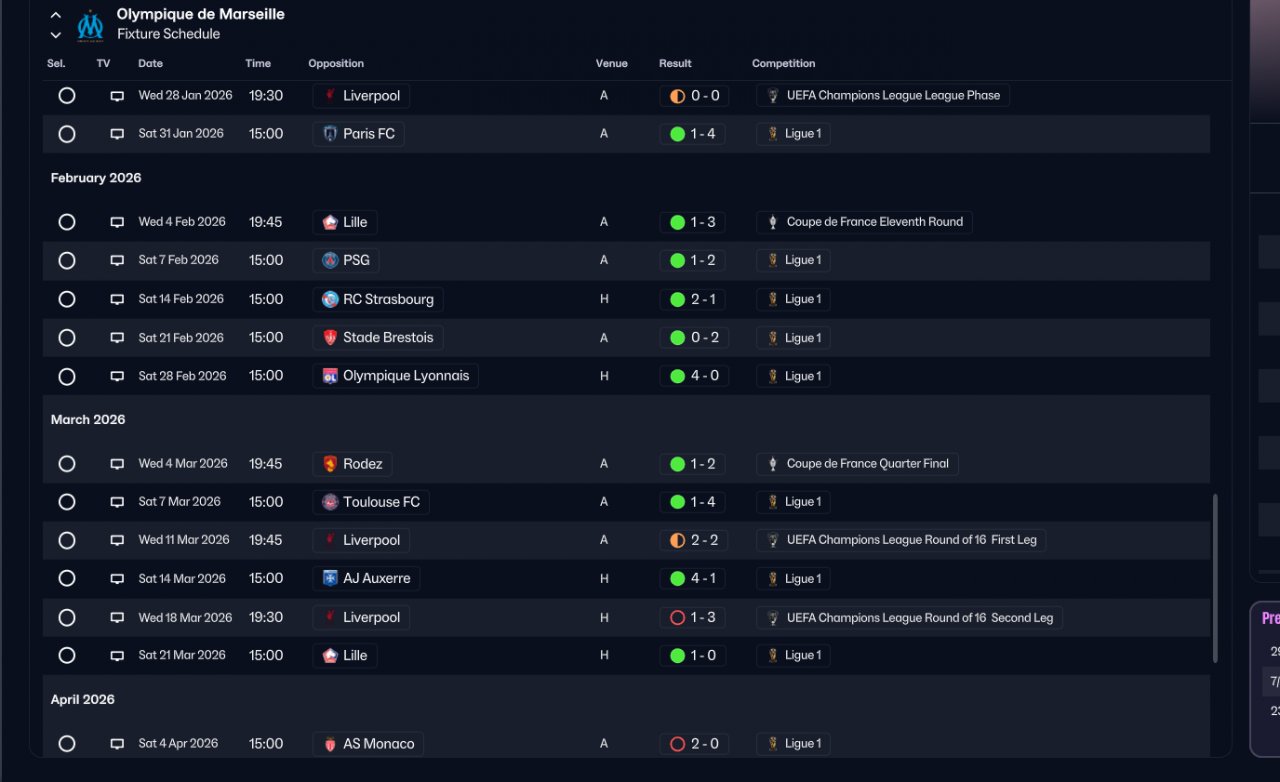The width and height of the screenshot is (1280, 782).
Task: Click the RC Strasbourg club badge
Action: click(x=330, y=299)
